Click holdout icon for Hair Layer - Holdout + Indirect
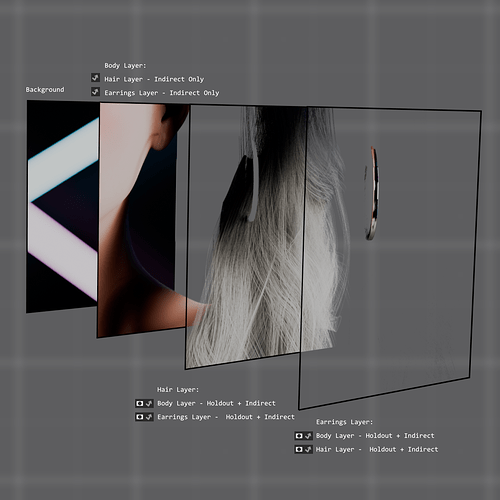This screenshot has height=500, width=500. click(x=299, y=449)
